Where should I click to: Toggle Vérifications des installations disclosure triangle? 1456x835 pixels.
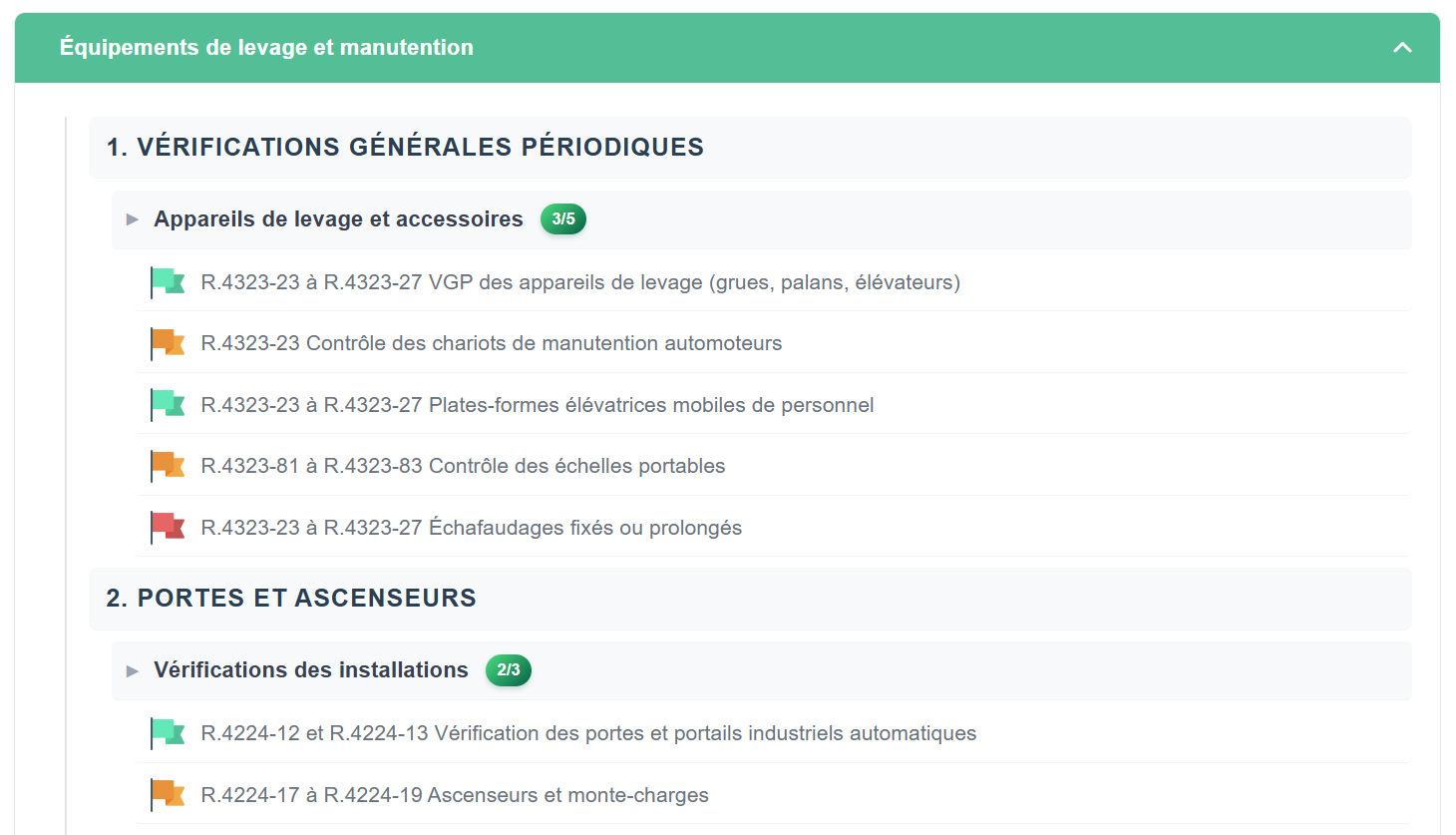133,670
